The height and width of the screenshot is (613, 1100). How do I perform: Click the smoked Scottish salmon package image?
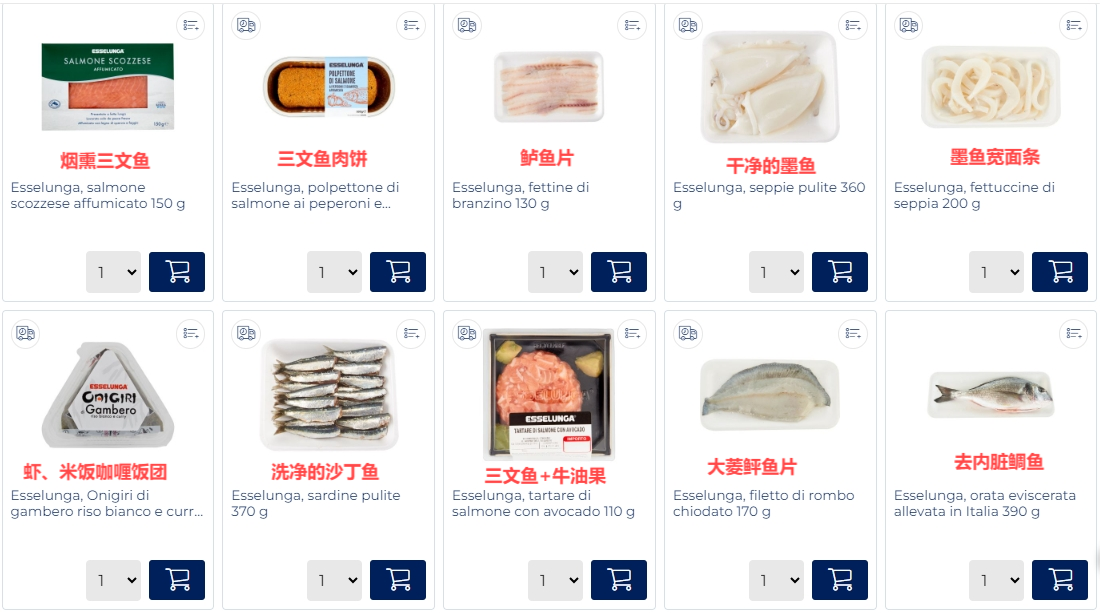(x=107, y=87)
